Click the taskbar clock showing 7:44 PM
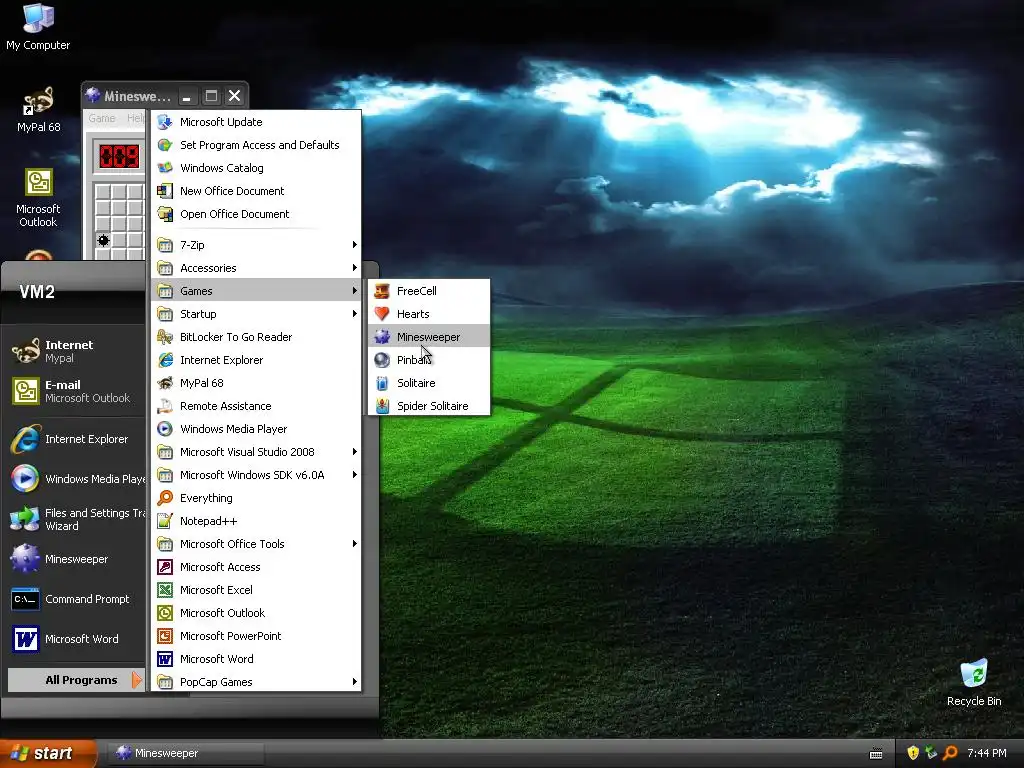This screenshot has height=768, width=1024. 987,753
